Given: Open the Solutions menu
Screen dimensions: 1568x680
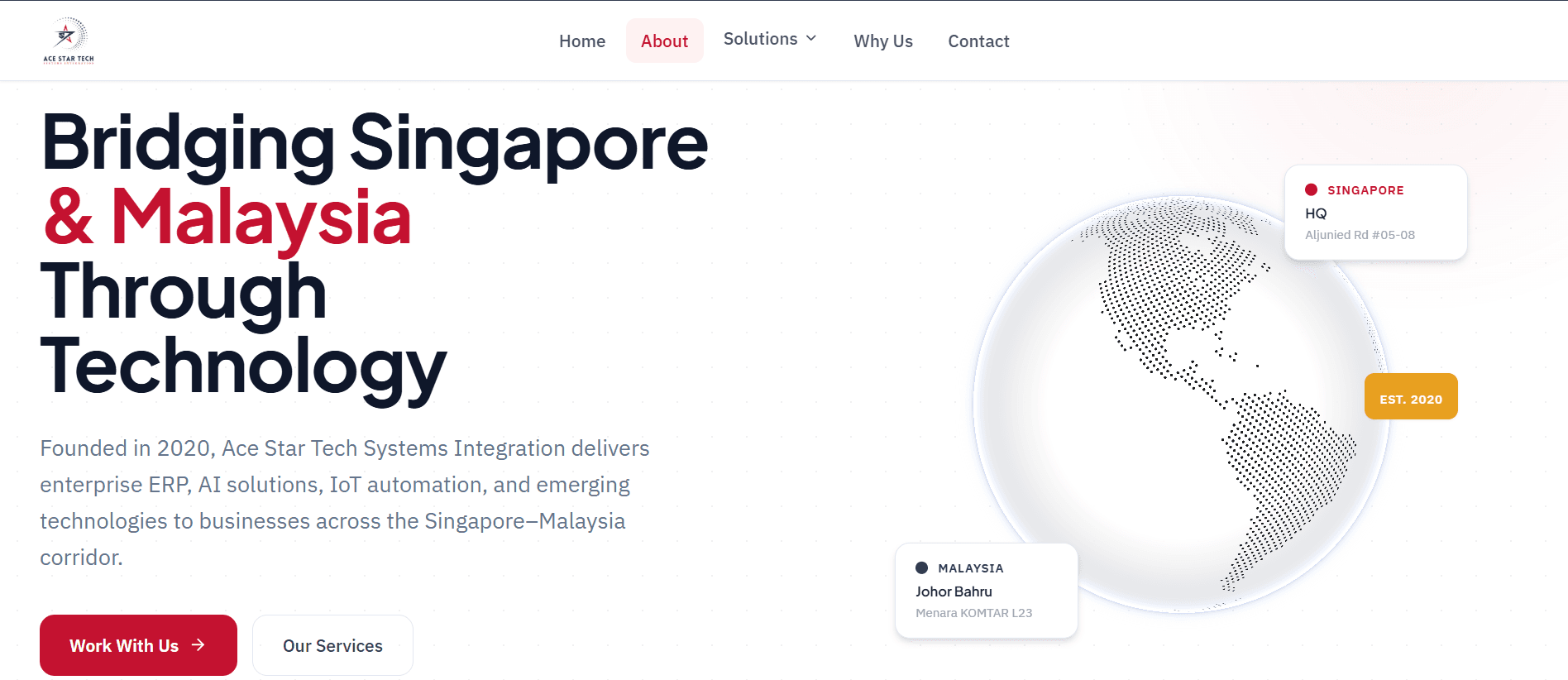Looking at the screenshot, I should [x=770, y=39].
